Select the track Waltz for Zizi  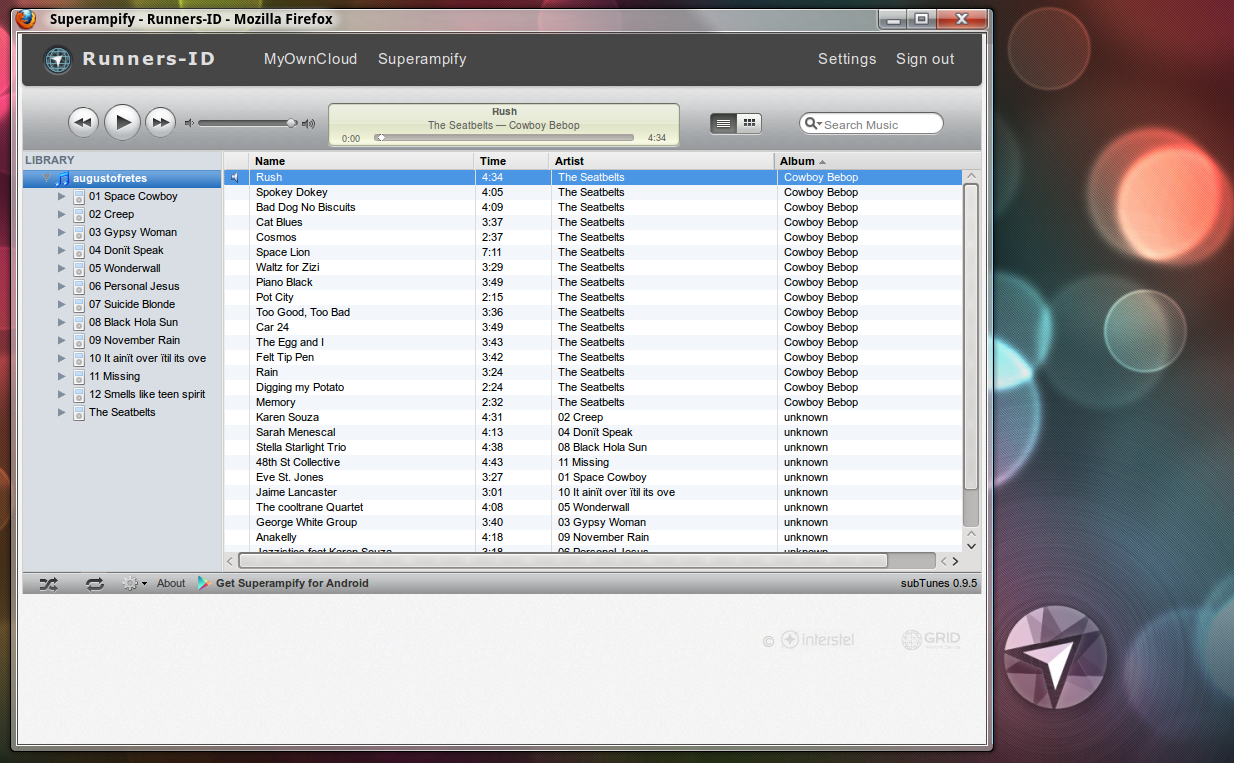tap(593, 267)
